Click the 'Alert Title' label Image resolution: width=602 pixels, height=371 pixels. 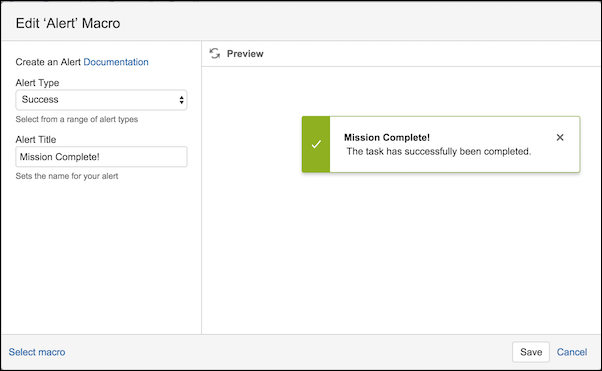[x=36, y=139]
